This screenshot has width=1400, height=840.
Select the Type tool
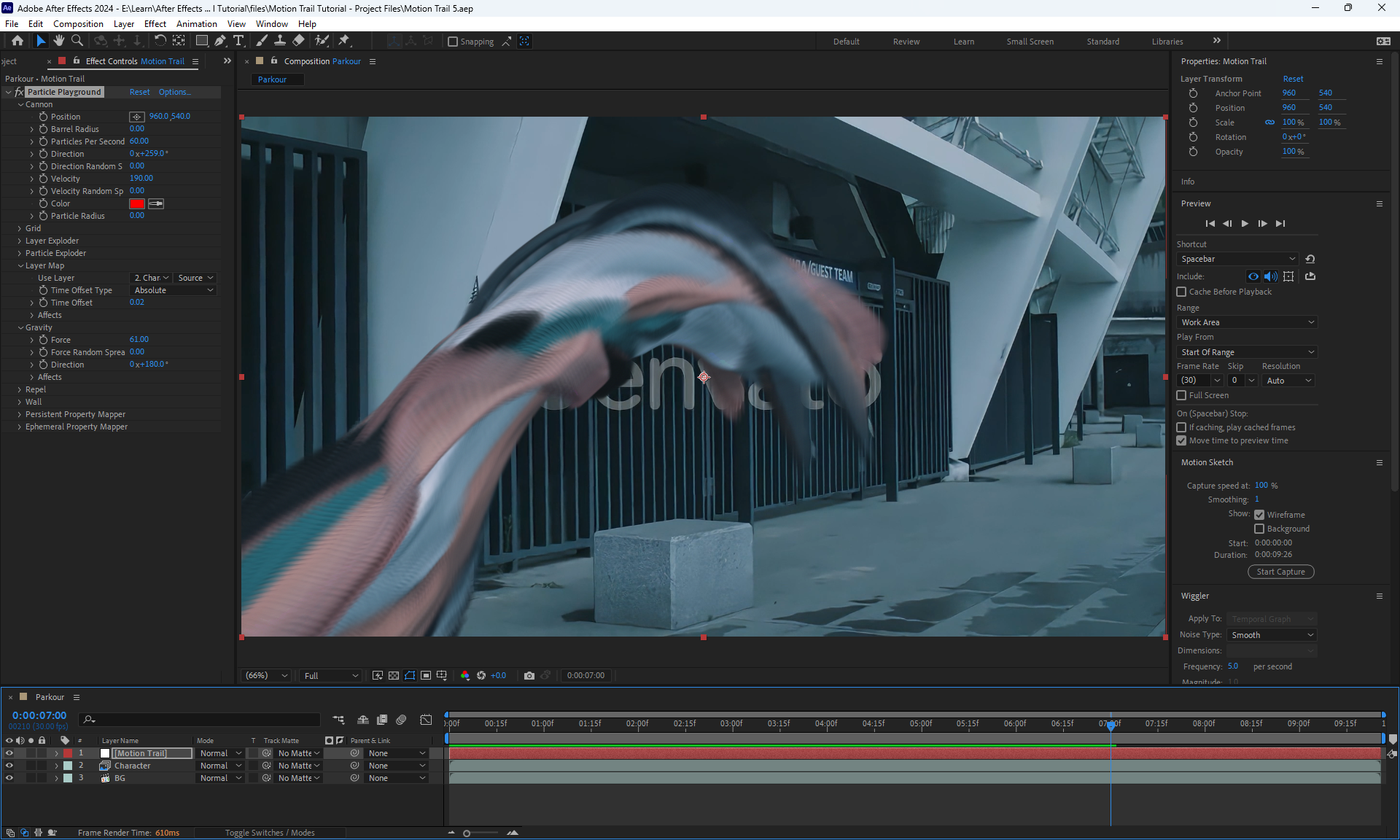[x=238, y=41]
